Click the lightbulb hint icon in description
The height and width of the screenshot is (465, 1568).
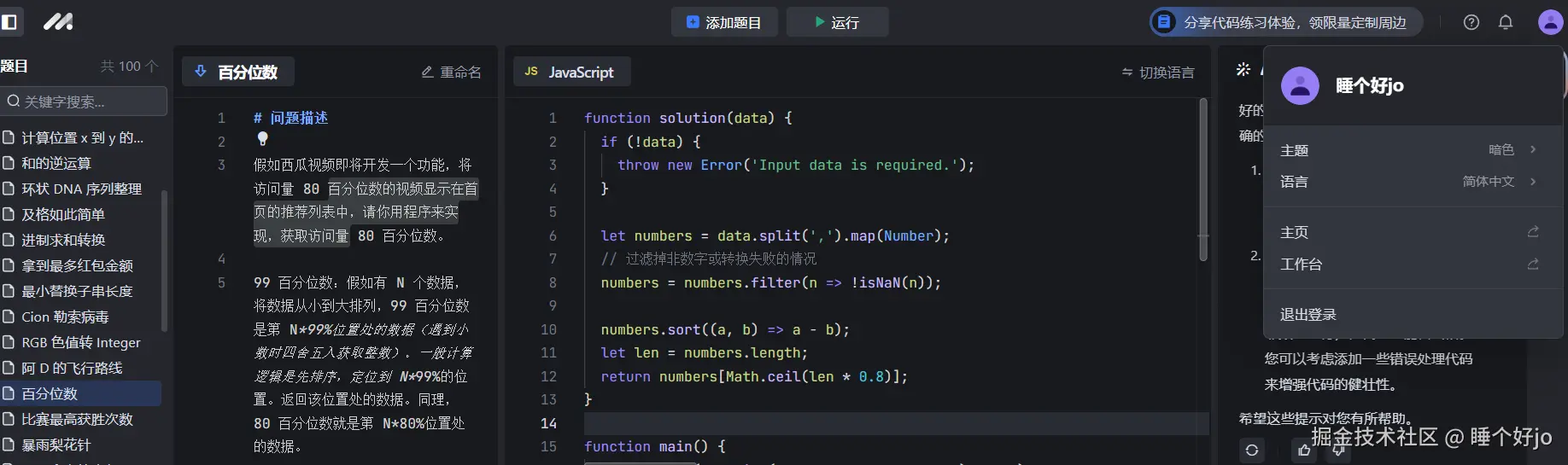coord(262,138)
